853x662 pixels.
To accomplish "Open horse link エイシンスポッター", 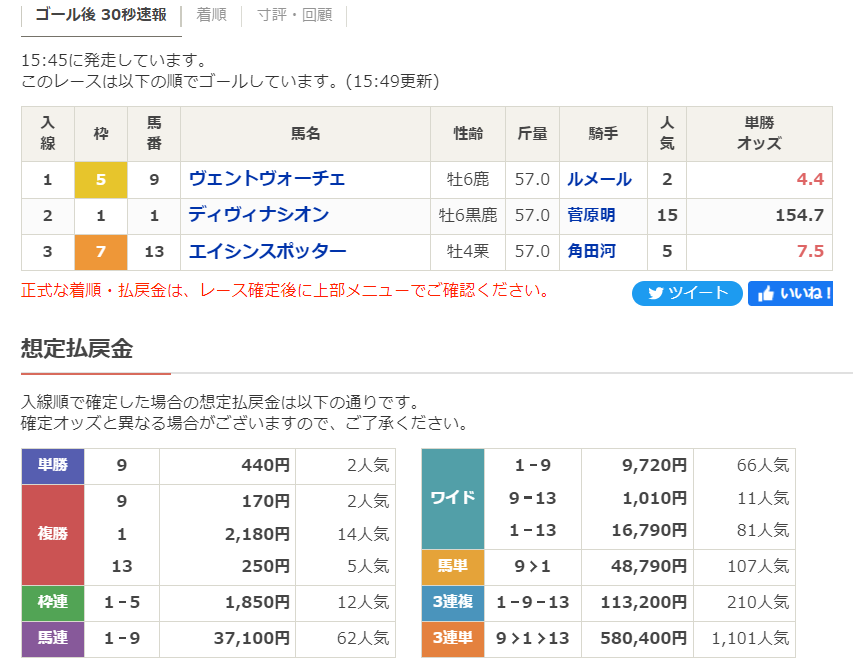I will point(268,251).
